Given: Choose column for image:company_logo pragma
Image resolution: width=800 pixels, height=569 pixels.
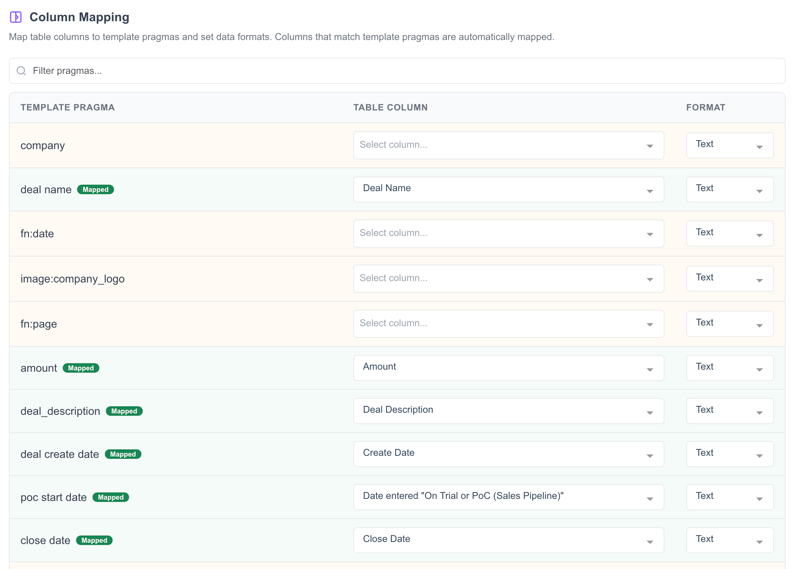Looking at the screenshot, I should point(508,278).
